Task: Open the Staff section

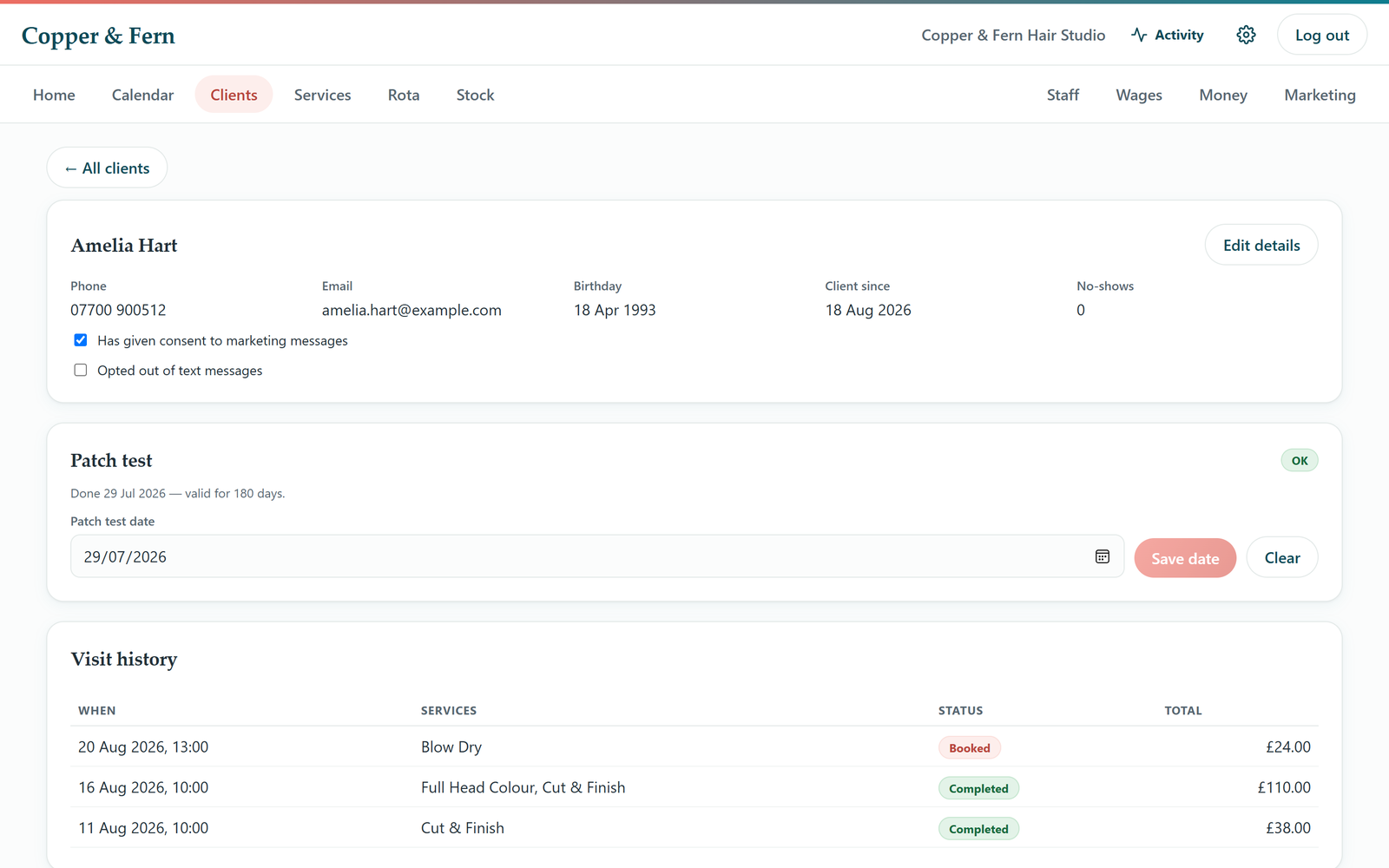Action: pos(1063,95)
